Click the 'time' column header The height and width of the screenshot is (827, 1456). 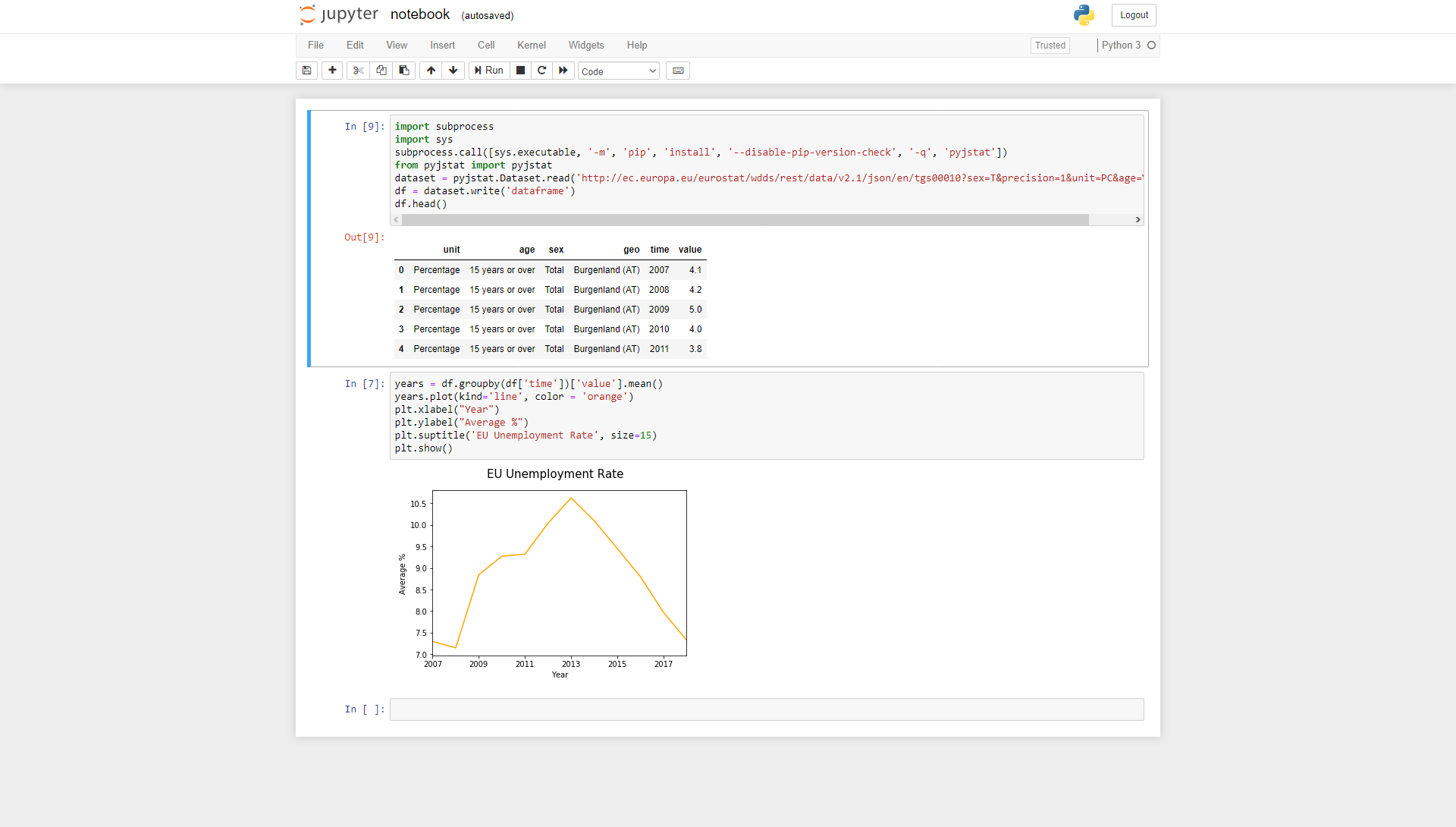[x=660, y=250]
